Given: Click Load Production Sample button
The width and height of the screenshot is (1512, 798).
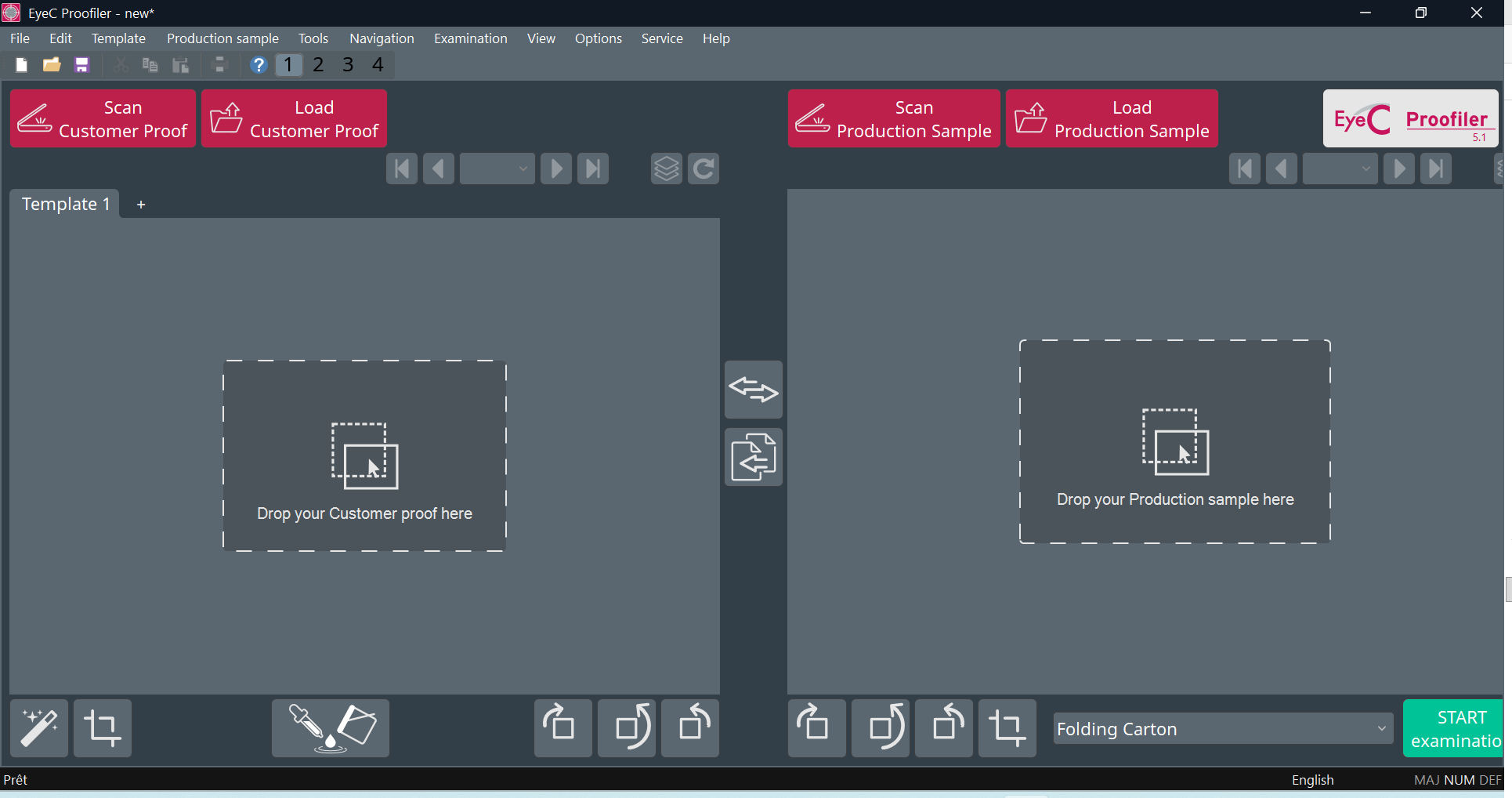Looking at the screenshot, I should 1112,118.
